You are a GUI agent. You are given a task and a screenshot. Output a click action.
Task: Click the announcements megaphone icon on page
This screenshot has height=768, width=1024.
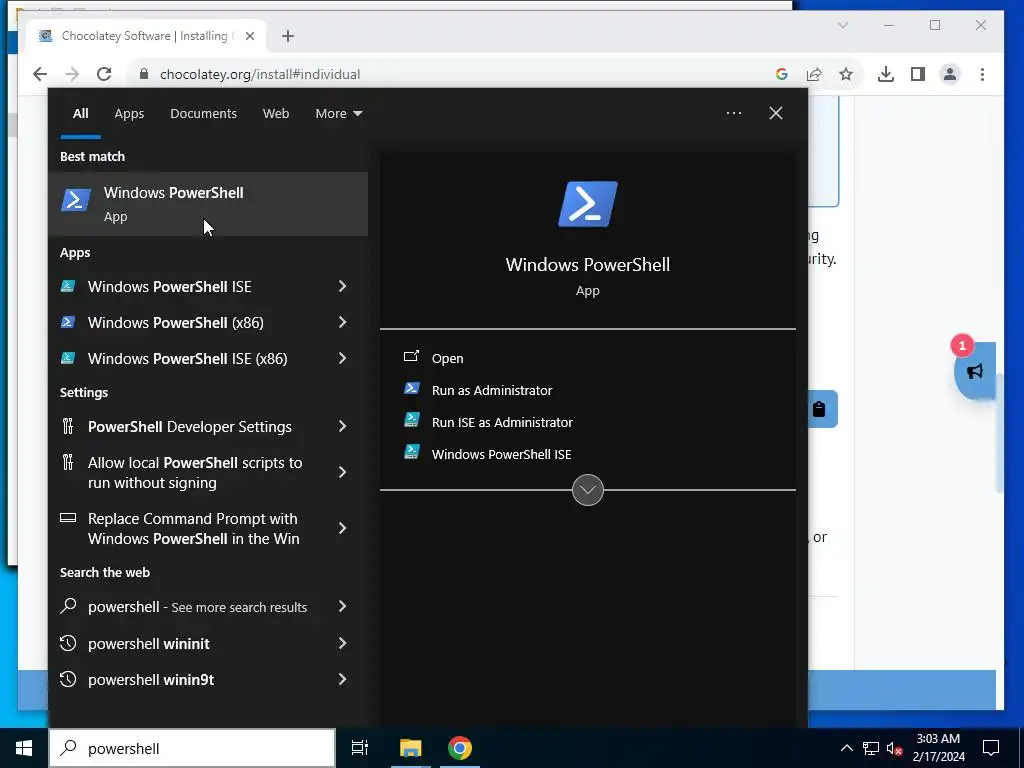tap(975, 371)
